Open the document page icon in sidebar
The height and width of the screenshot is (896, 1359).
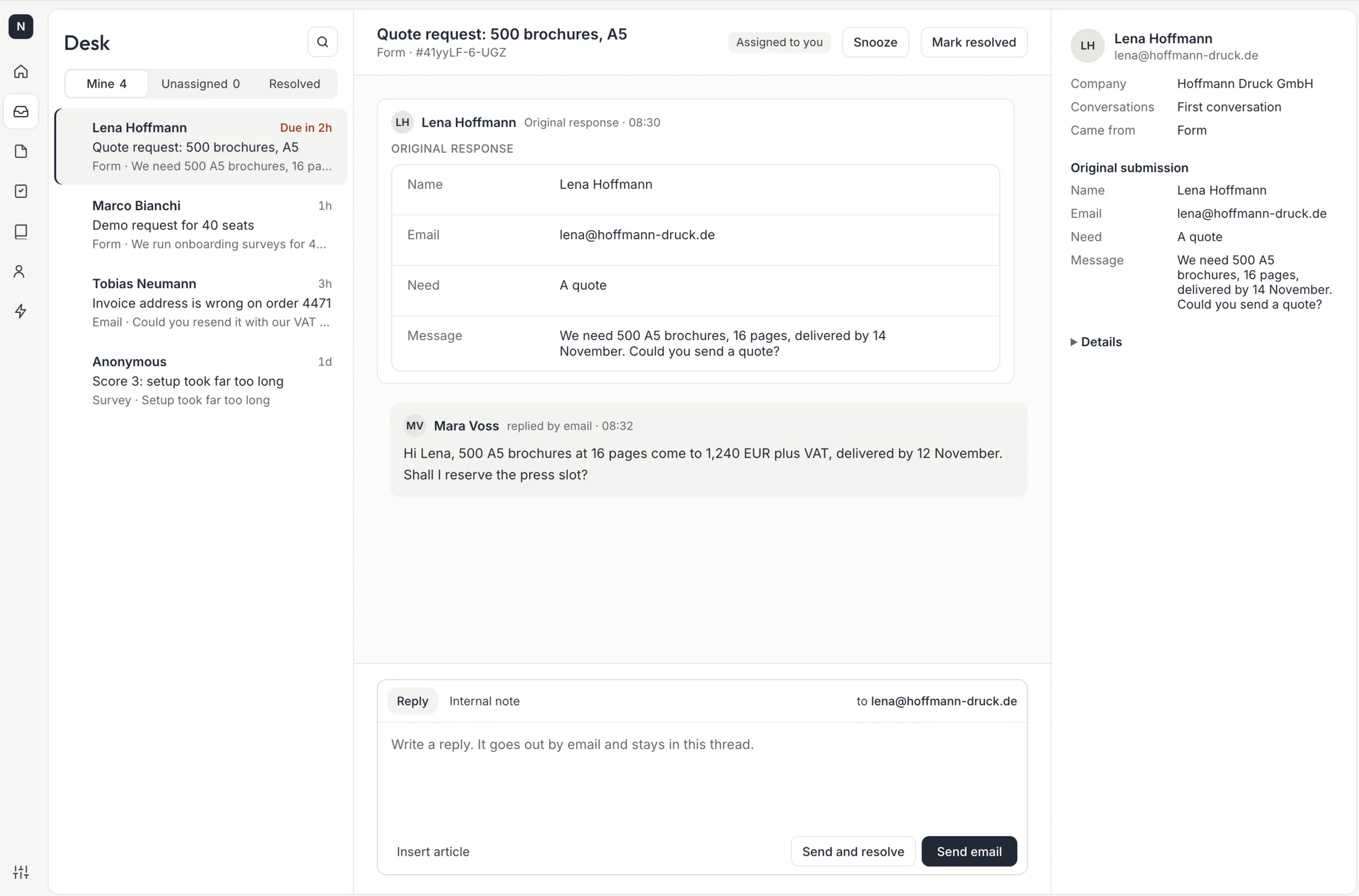click(20, 152)
